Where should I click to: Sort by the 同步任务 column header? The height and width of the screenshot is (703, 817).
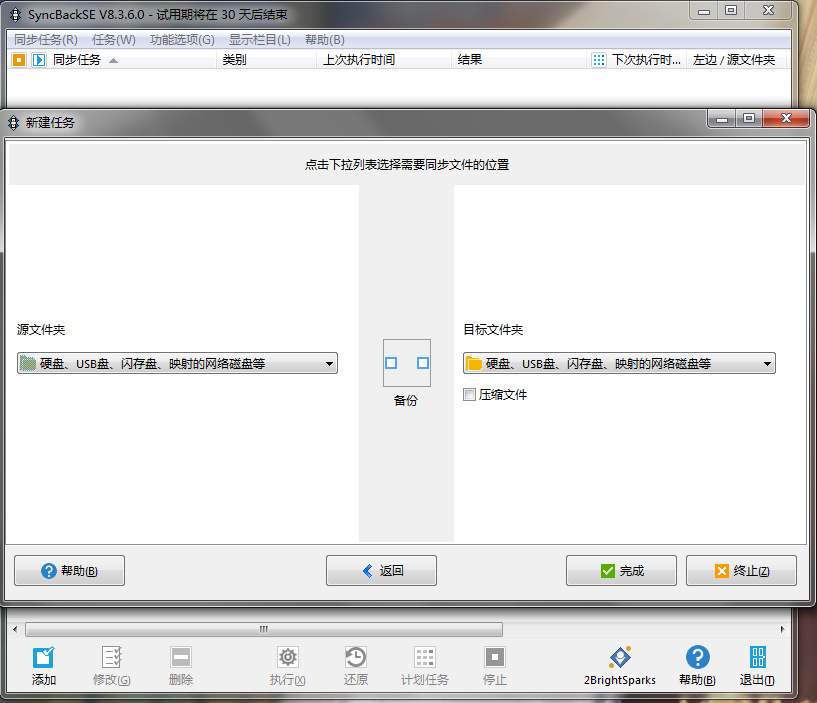[x=77, y=60]
